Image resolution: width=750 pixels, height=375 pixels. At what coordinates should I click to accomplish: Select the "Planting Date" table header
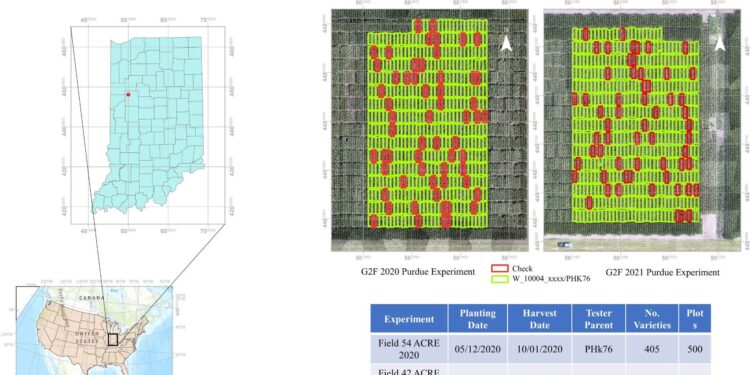(x=477, y=319)
